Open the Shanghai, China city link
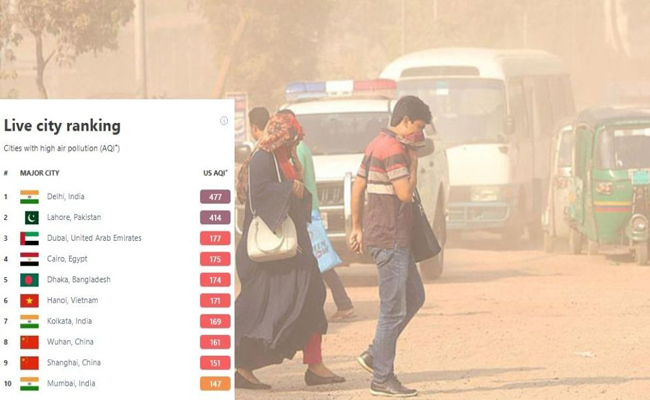Image resolution: width=650 pixels, height=400 pixels. click(x=74, y=362)
